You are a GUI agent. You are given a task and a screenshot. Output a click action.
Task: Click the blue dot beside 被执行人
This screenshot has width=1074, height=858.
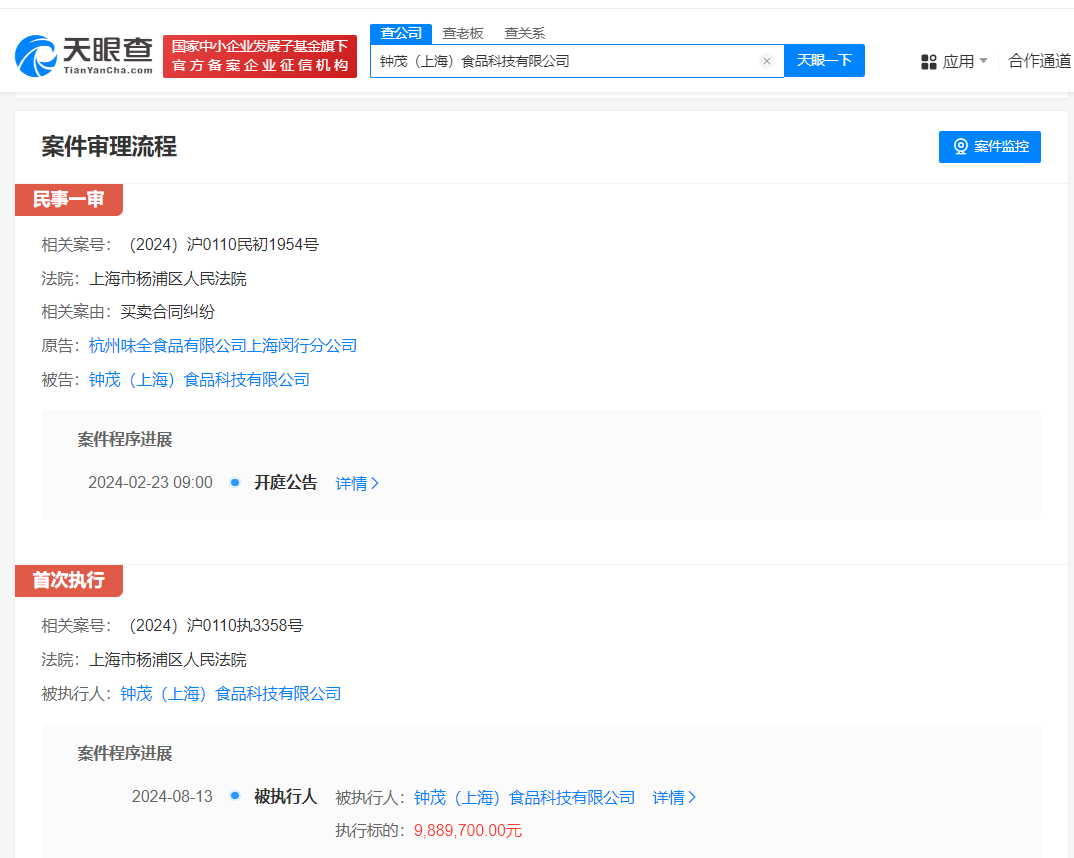(x=233, y=796)
